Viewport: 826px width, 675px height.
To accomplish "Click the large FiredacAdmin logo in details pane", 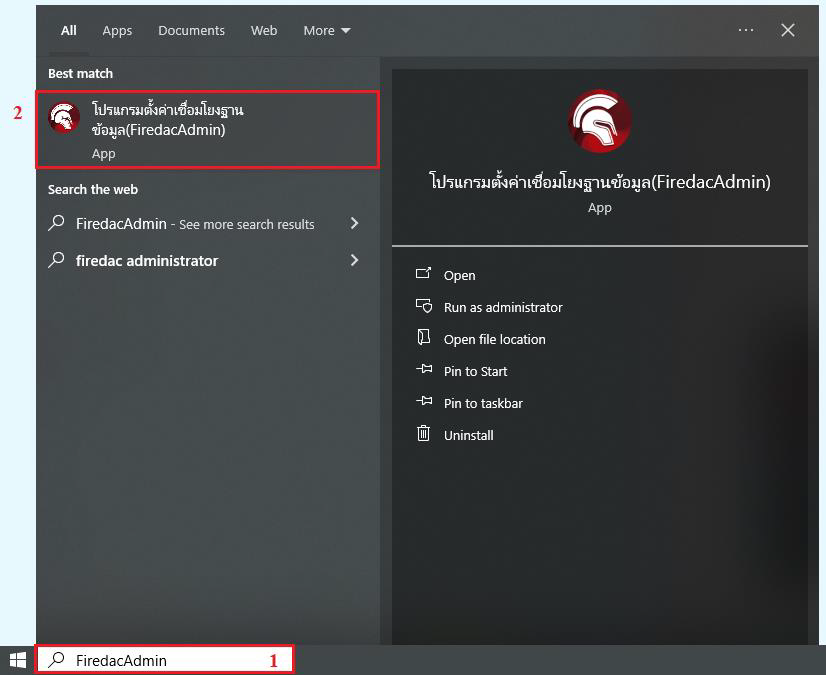I will [599, 121].
